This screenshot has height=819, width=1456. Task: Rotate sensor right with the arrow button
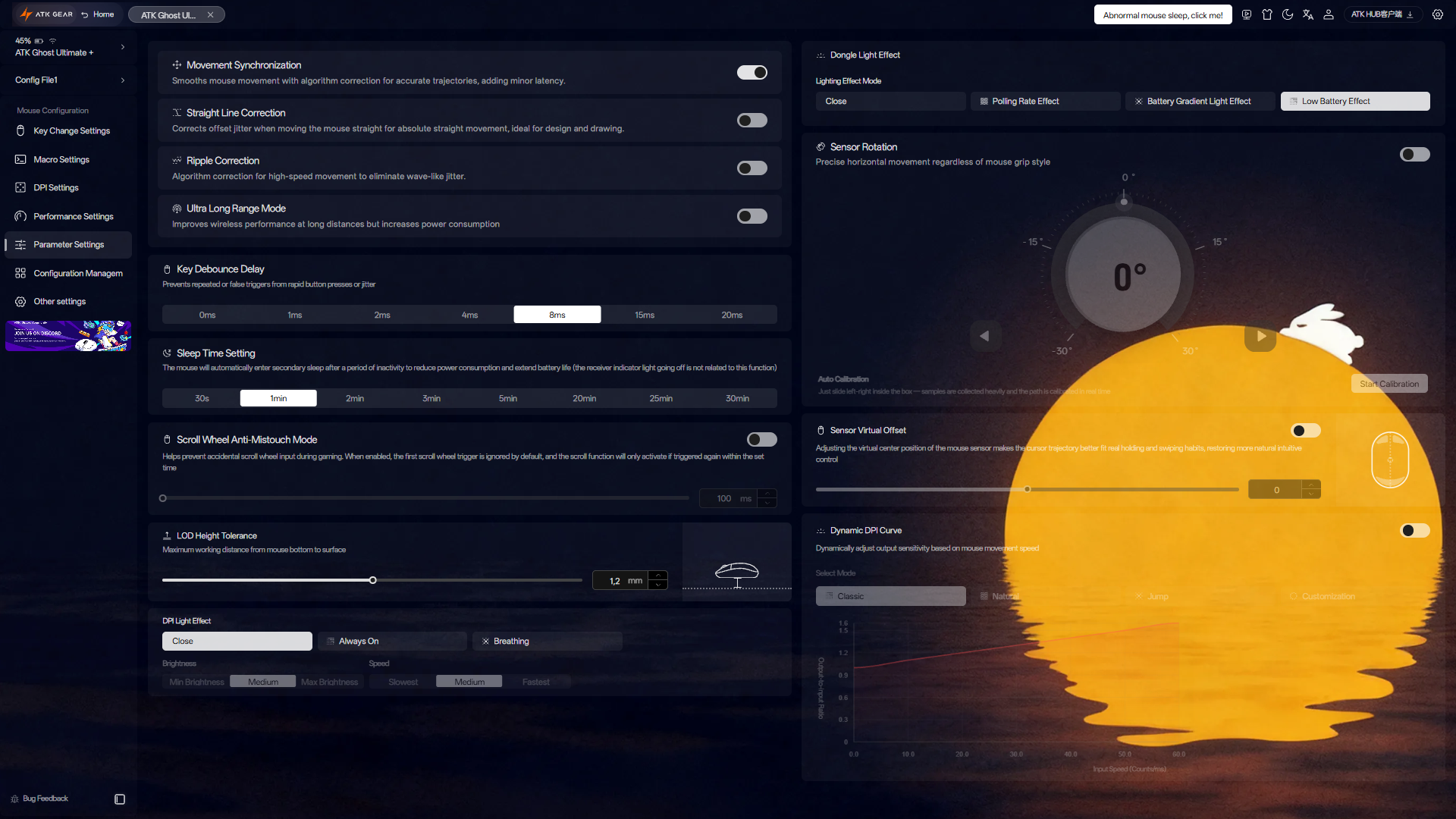coord(1260,336)
